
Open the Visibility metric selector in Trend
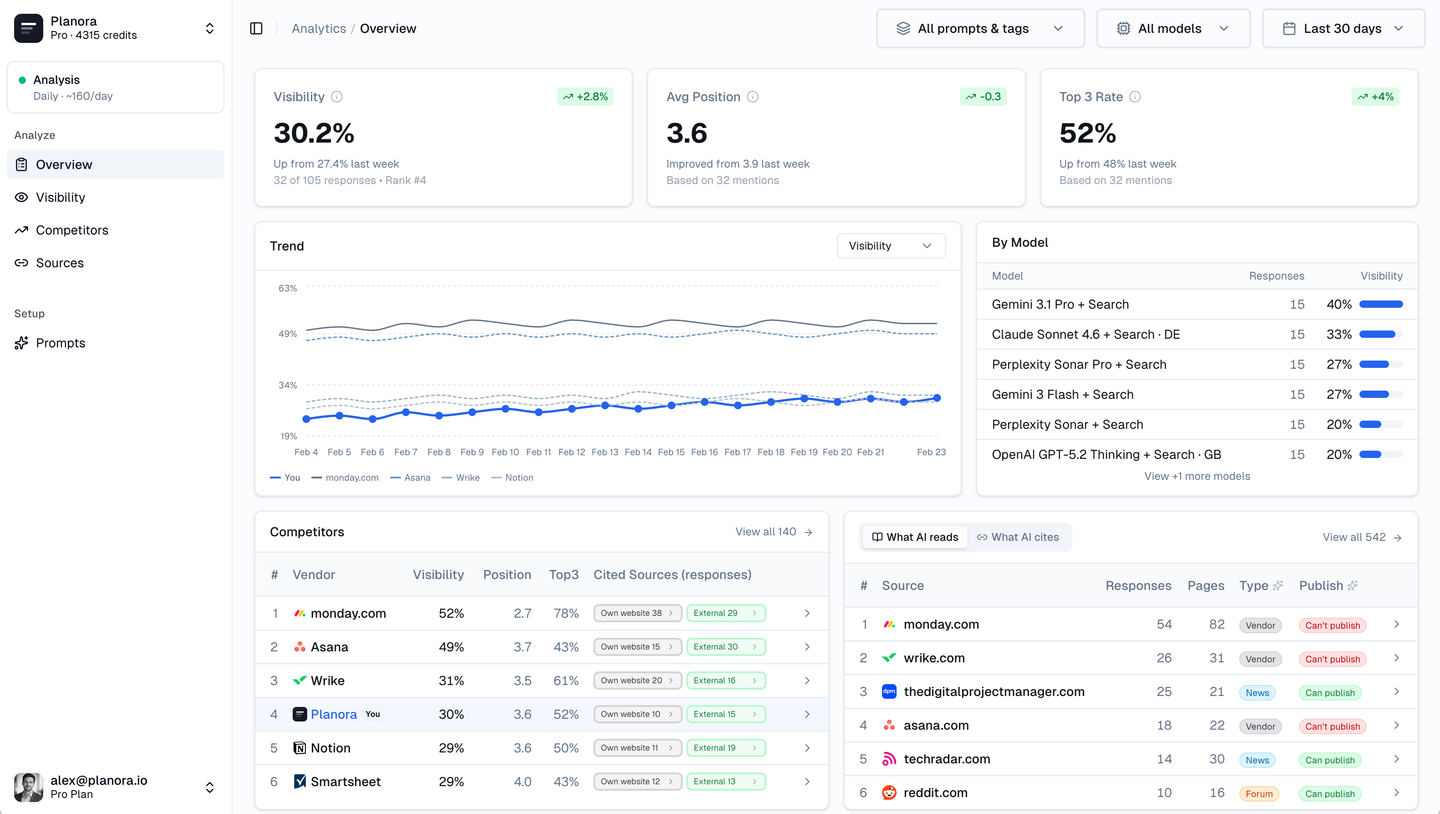pyautogui.click(x=890, y=245)
